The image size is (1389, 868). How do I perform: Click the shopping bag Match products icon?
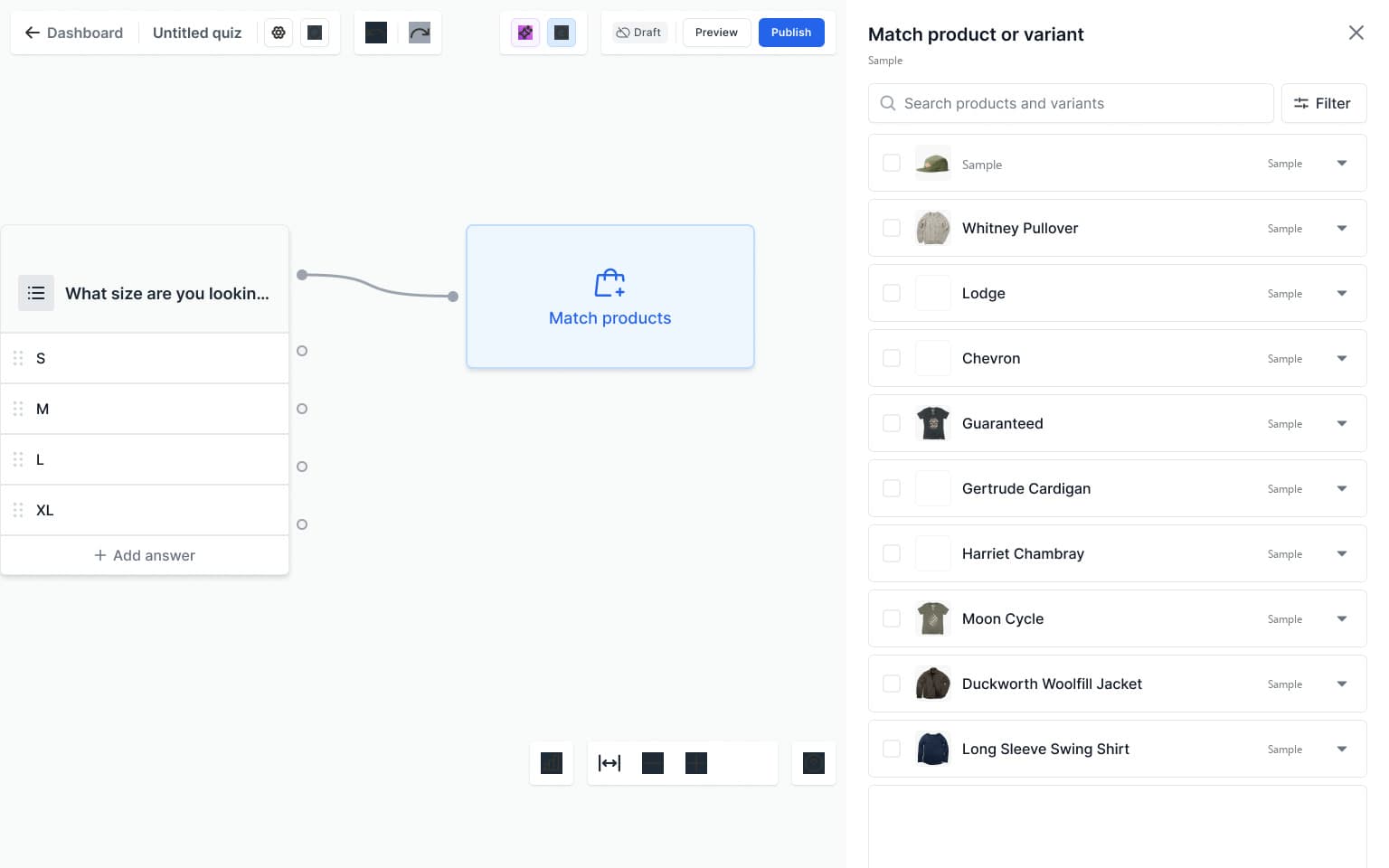pyautogui.click(x=610, y=283)
